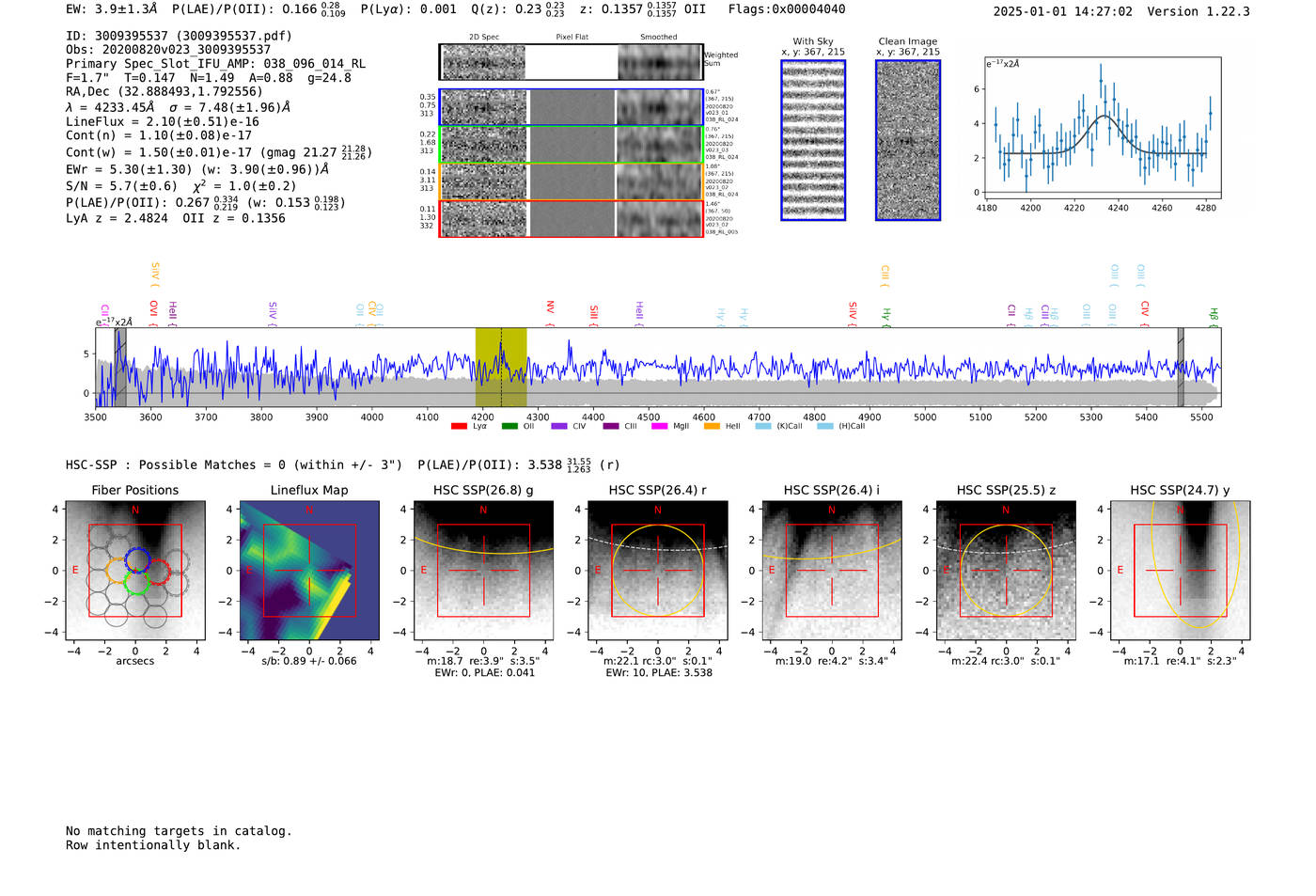Select the HSC SSP(26.4) r cutout
1316x896 pixels.
657,571
